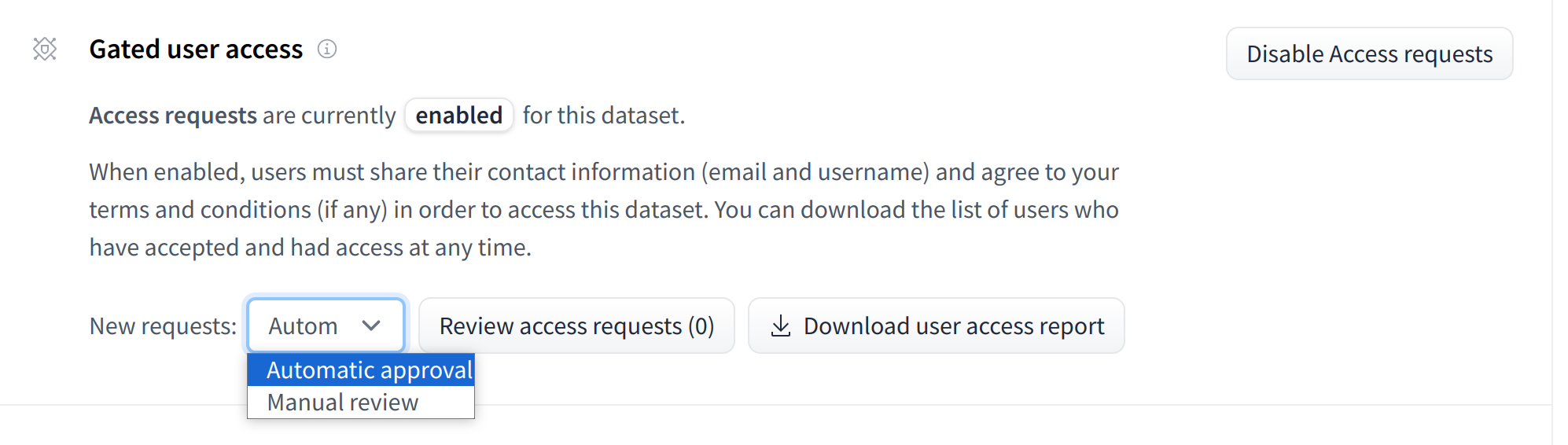This screenshot has height=445, width=1568.
Task: Click the gated access icon beside heading
Action: [x=45, y=49]
